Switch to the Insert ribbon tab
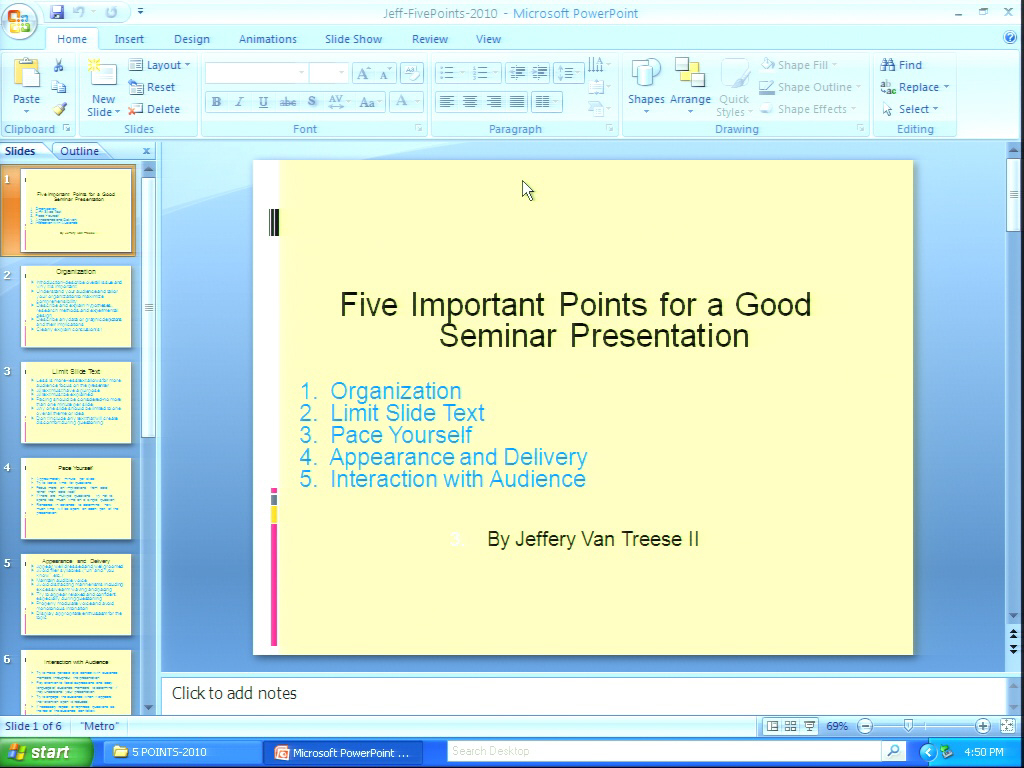Viewport: 1024px width, 768px height. pyautogui.click(x=129, y=39)
